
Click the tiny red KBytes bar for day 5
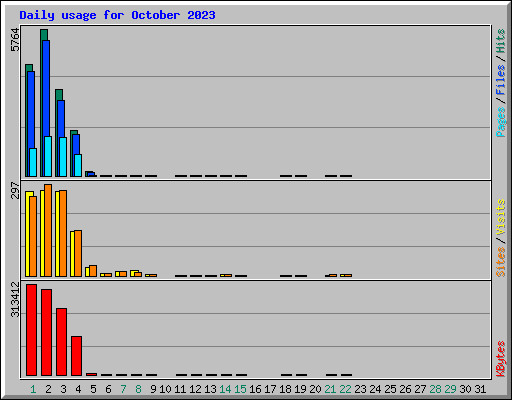pyautogui.click(x=92, y=374)
